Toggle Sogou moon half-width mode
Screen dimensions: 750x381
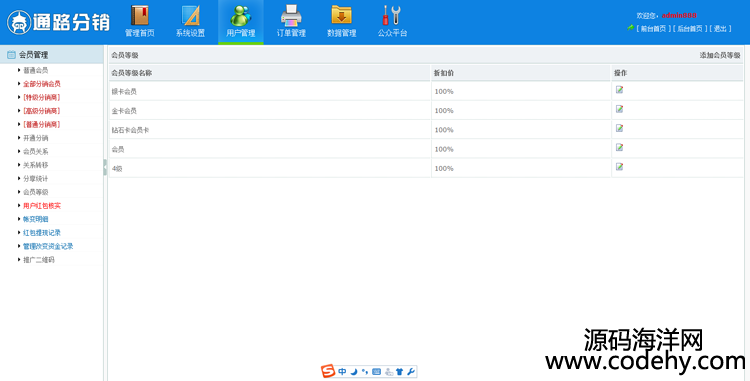pyautogui.click(x=353, y=371)
